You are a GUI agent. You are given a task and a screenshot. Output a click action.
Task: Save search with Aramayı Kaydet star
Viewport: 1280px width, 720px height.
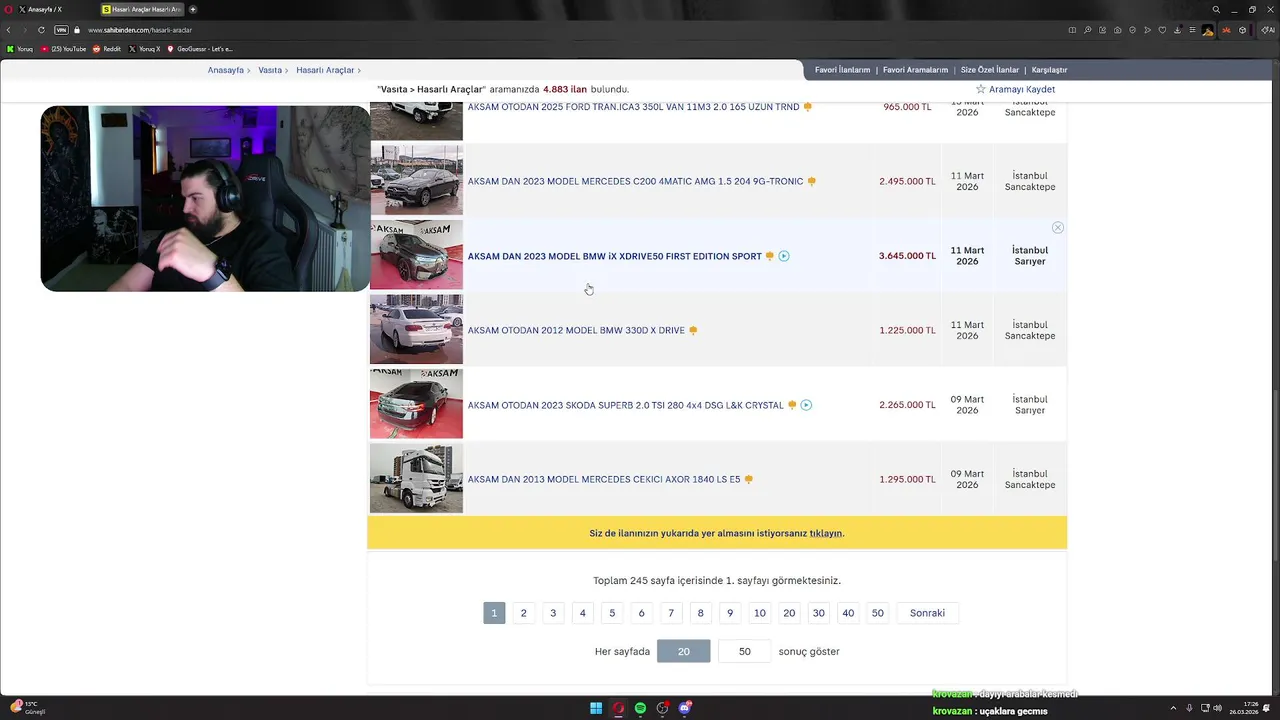pyautogui.click(x=1015, y=89)
